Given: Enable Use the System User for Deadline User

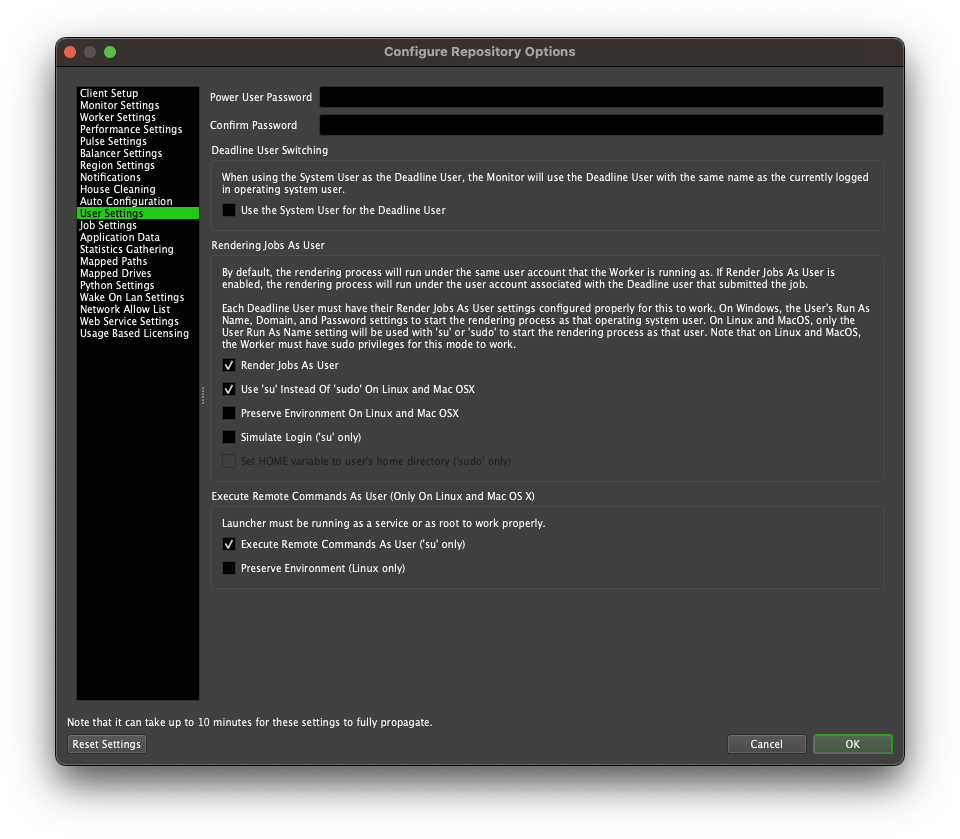Looking at the screenshot, I should pyautogui.click(x=229, y=210).
